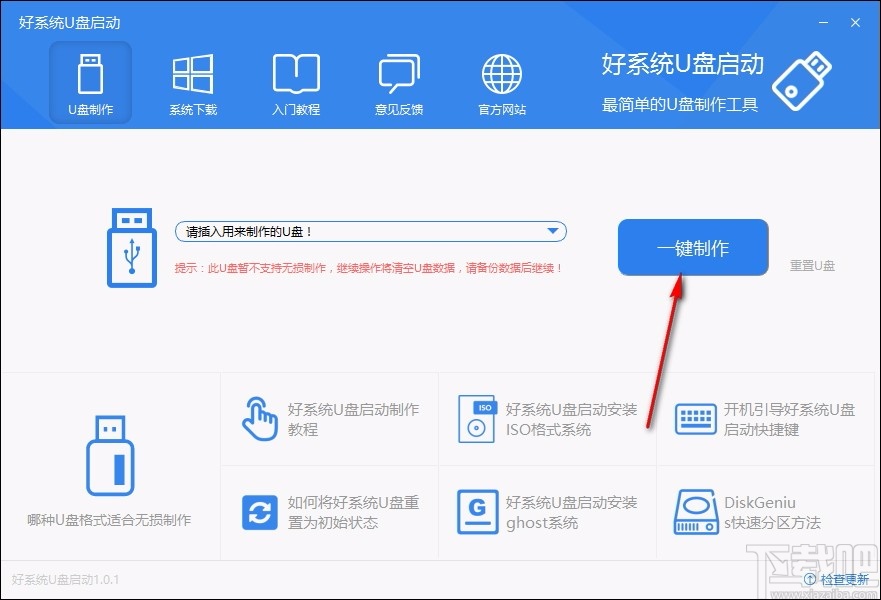Open the 入门教程 tutorial book icon
The width and height of the screenshot is (881, 600).
[x=296, y=72]
